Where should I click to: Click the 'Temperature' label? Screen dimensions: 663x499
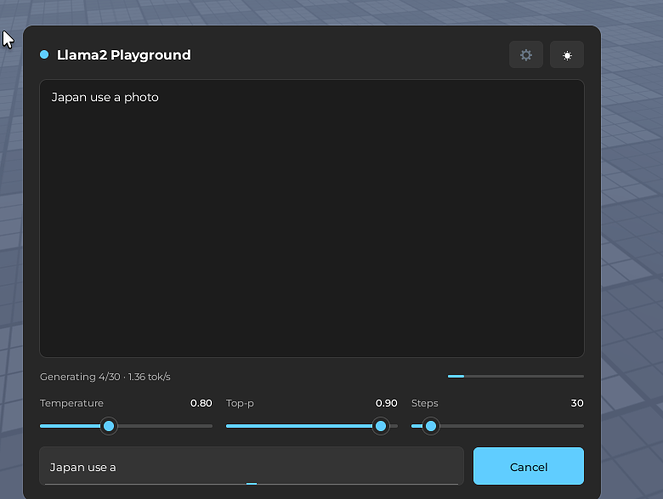coord(71,403)
